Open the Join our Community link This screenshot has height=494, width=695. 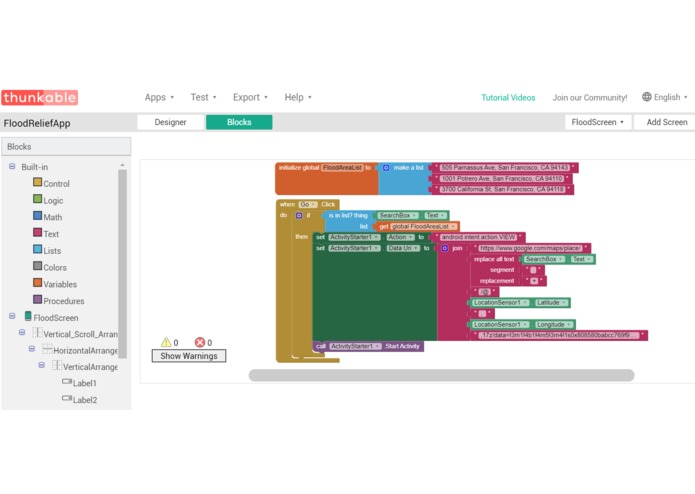click(x=590, y=97)
